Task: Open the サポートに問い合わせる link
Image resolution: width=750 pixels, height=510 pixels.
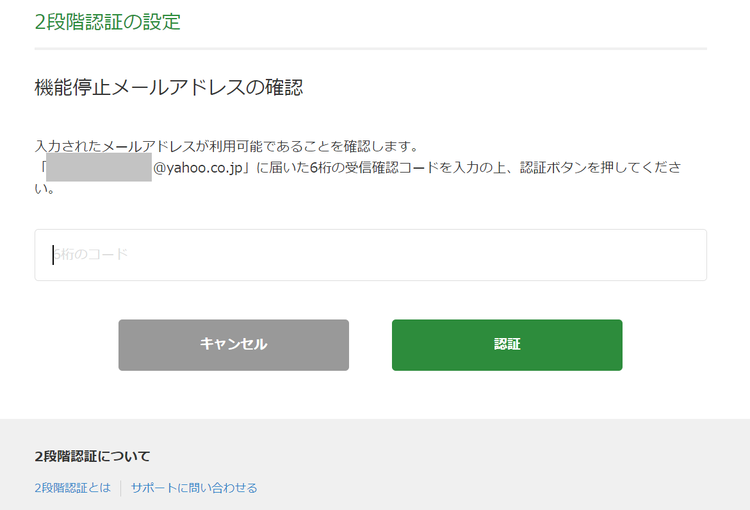Action: click(x=194, y=488)
